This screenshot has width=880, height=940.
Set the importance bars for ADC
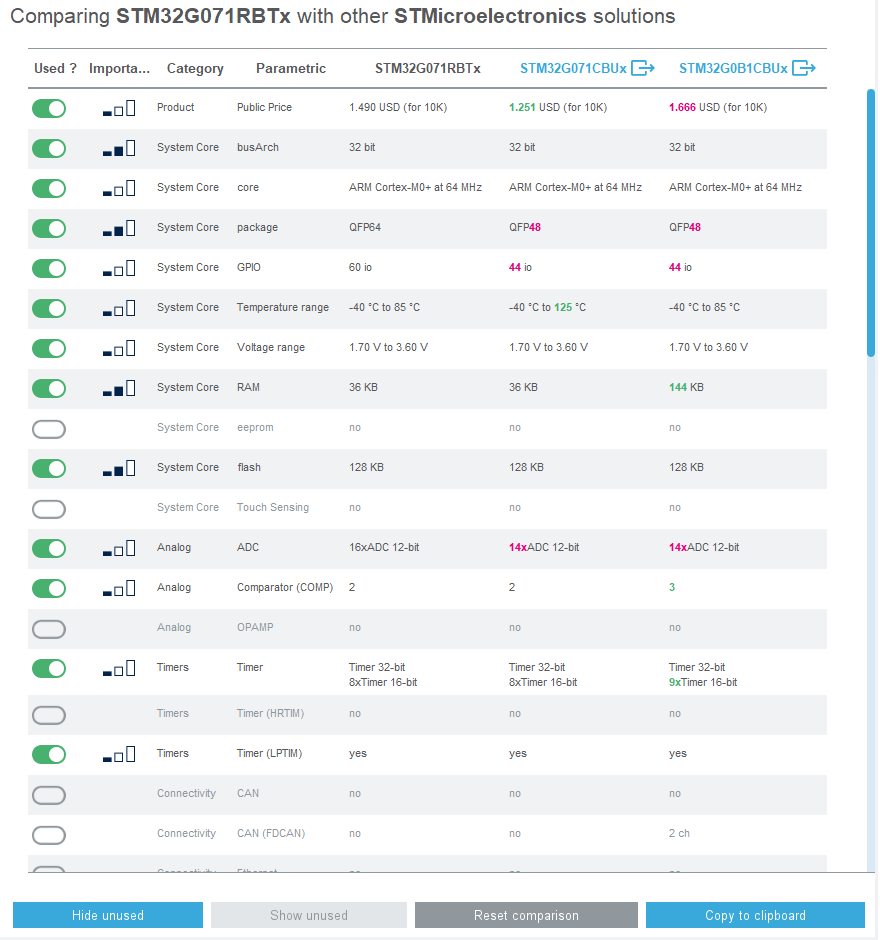(x=119, y=549)
